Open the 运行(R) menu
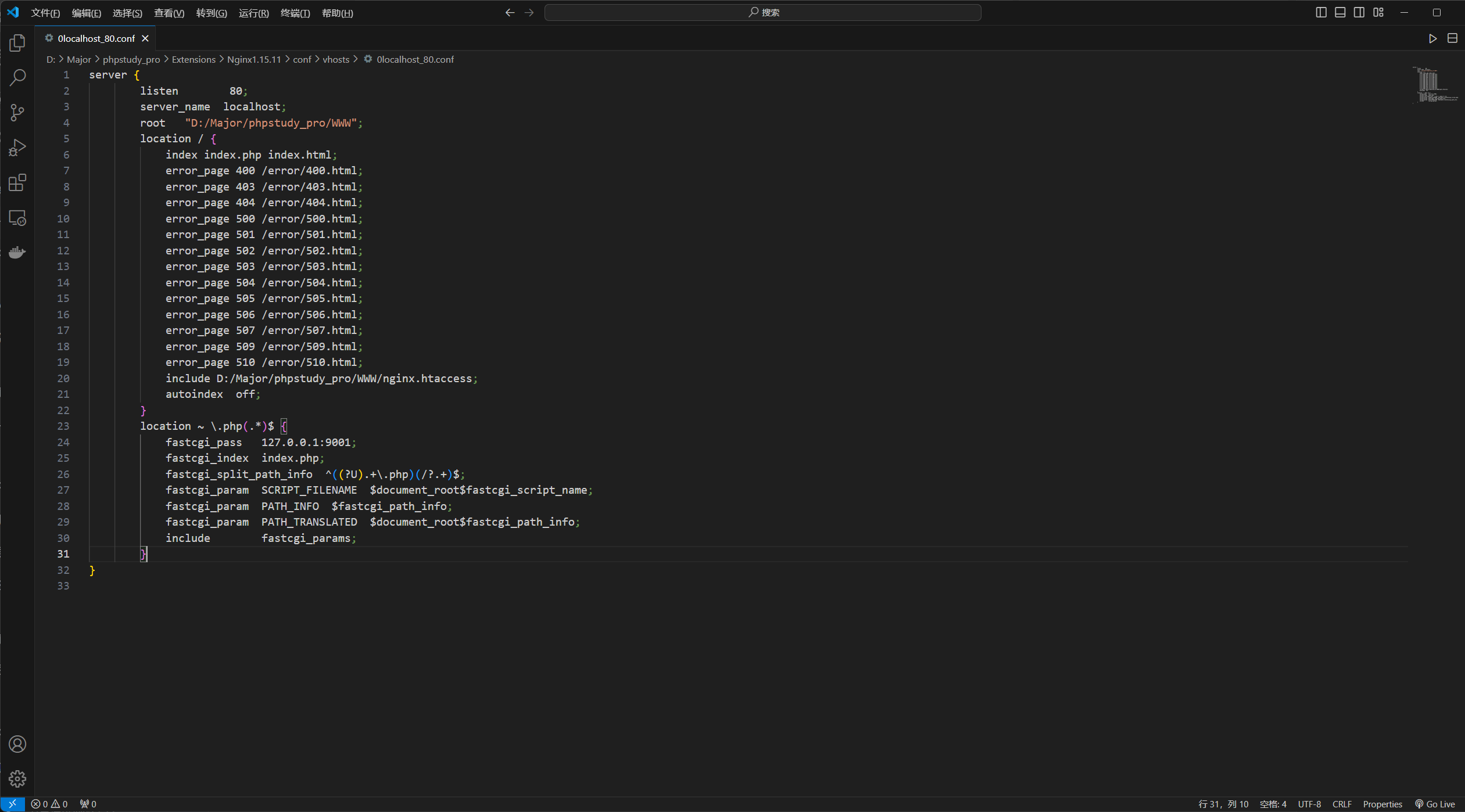Image resolution: width=1465 pixels, height=812 pixels. pyautogui.click(x=254, y=13)
